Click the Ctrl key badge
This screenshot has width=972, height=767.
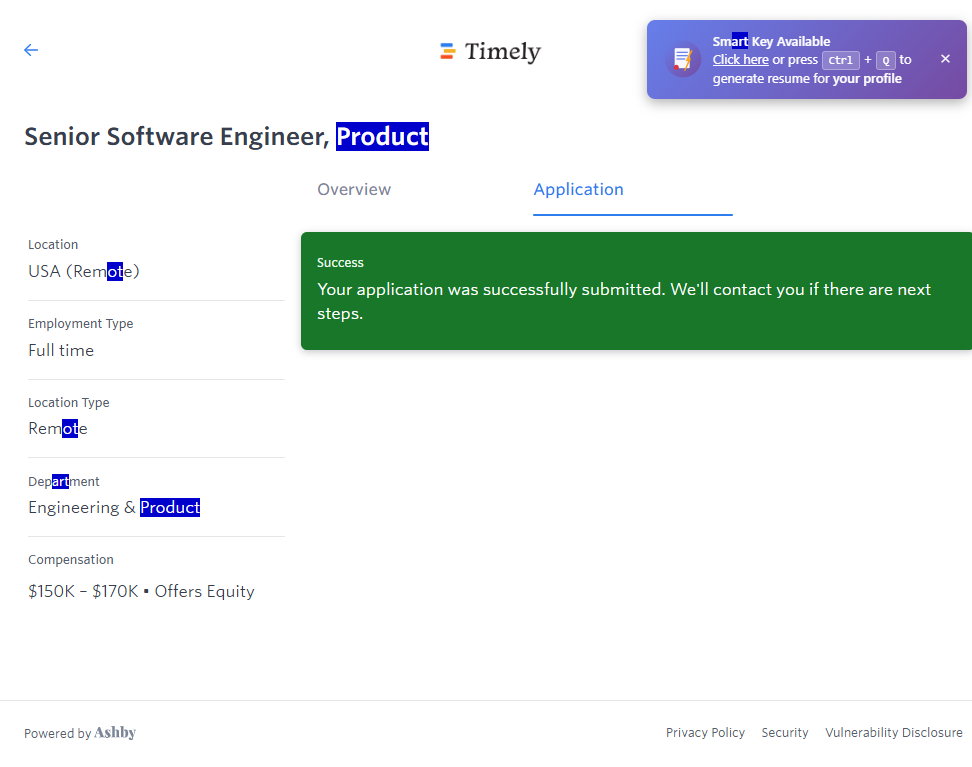point(840,60)
